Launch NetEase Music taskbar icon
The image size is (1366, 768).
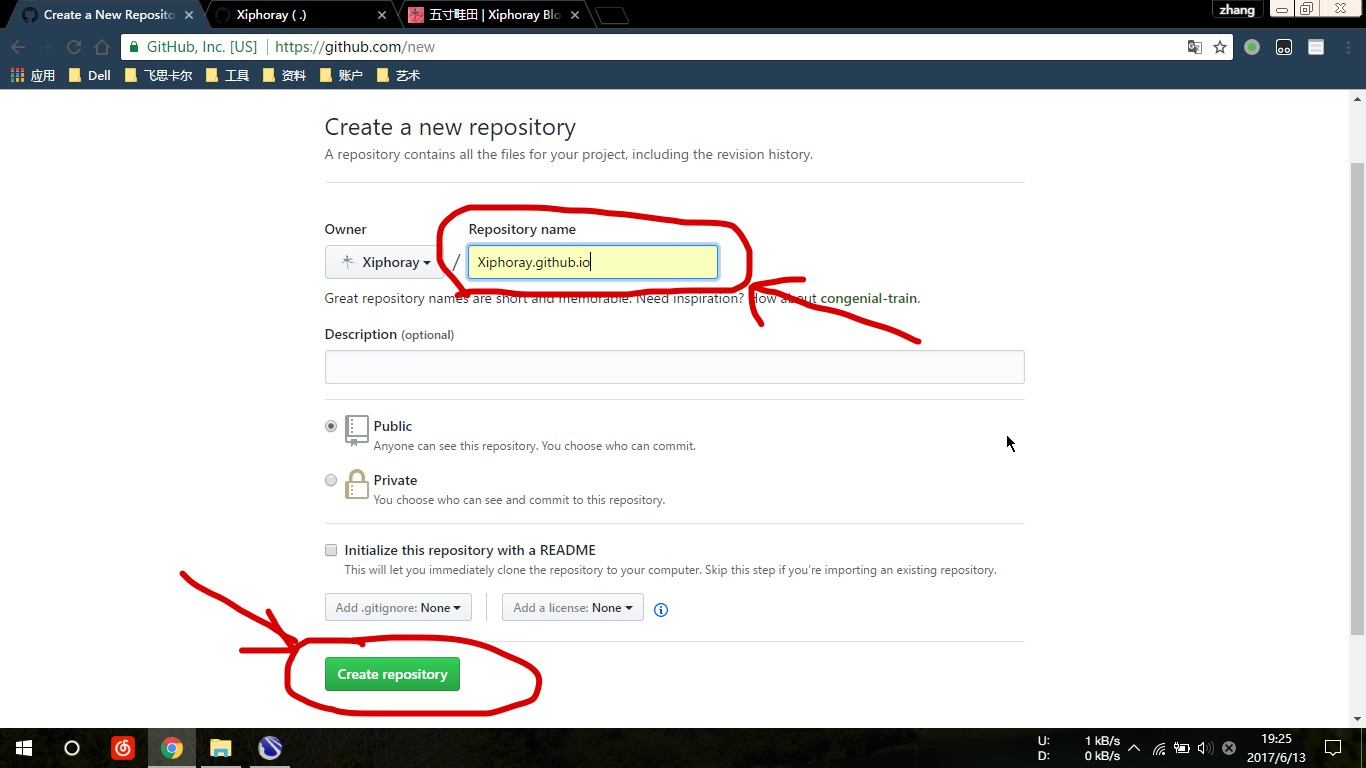click(123, 748)
